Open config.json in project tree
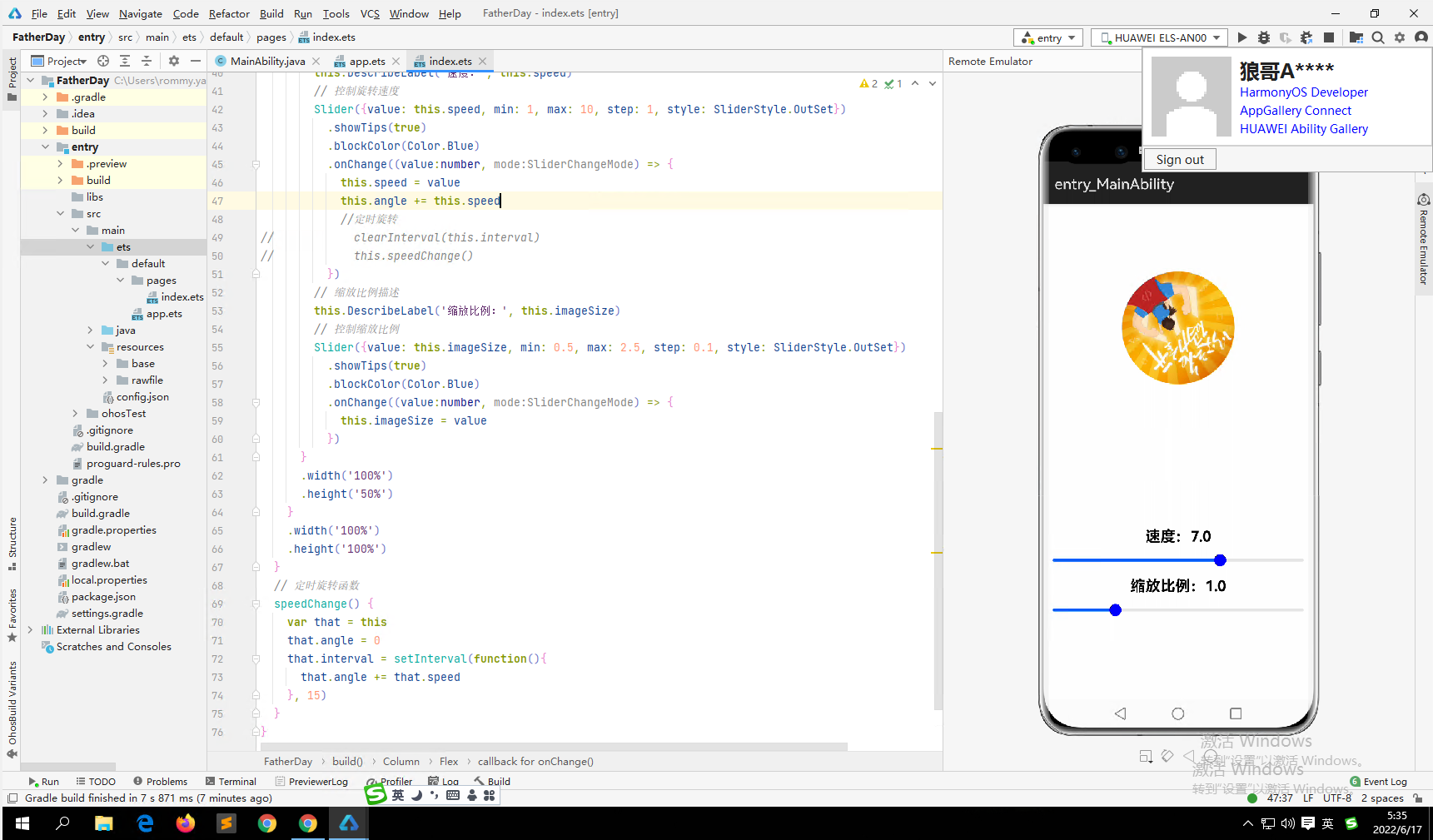The height and width of the screenshot is (840, 1433). 135,397
